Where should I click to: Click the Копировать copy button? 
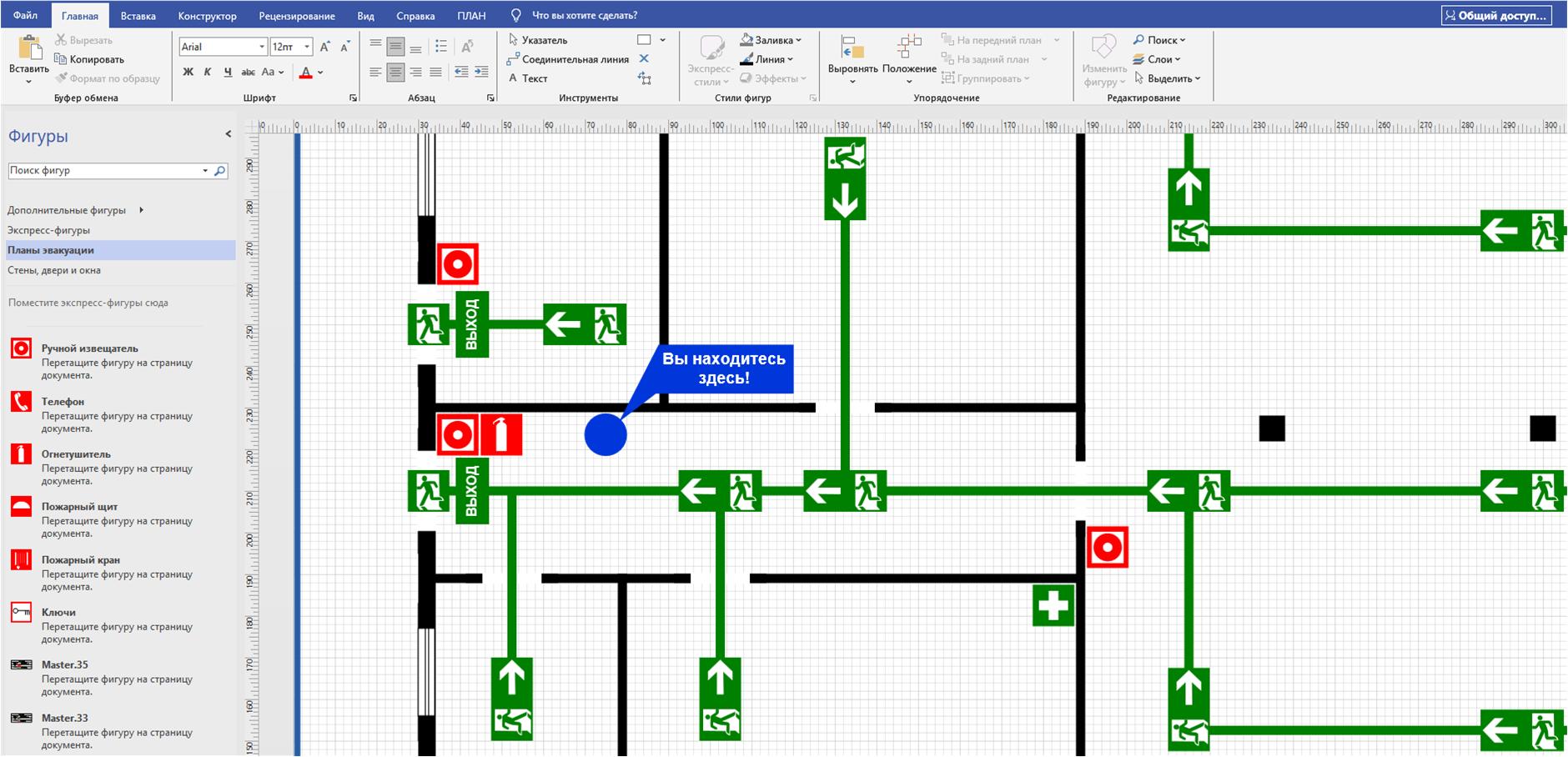[89, 59]
